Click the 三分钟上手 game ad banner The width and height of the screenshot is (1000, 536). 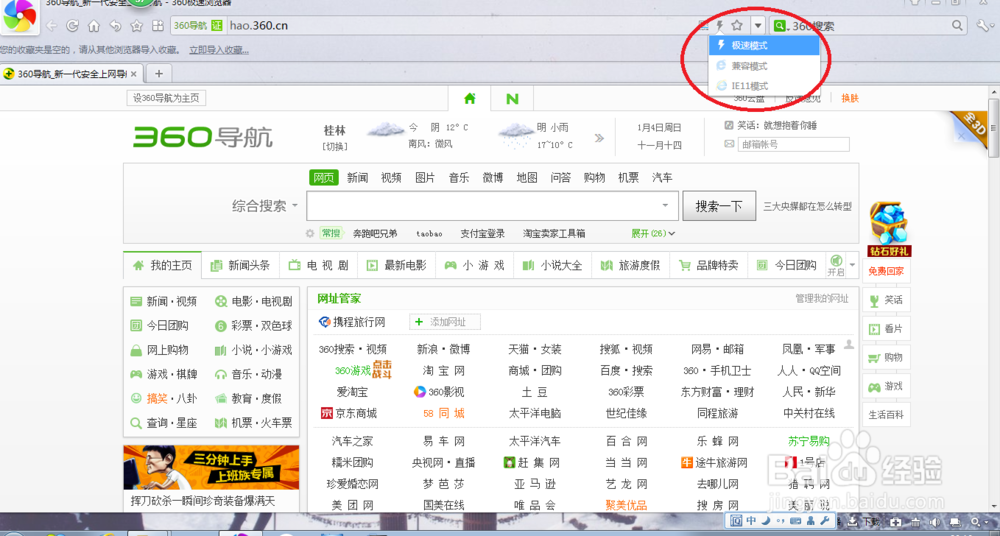[x=211, y=468]
